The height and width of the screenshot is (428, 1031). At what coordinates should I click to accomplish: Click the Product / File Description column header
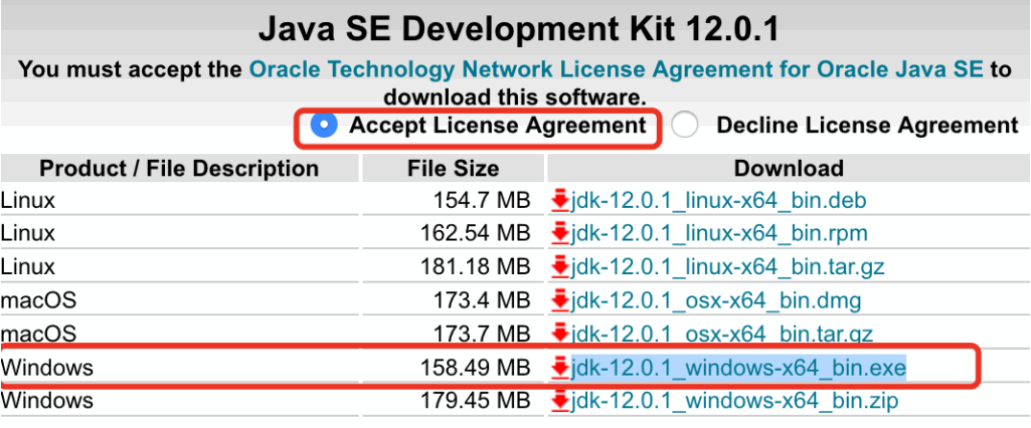coord(179,168)
